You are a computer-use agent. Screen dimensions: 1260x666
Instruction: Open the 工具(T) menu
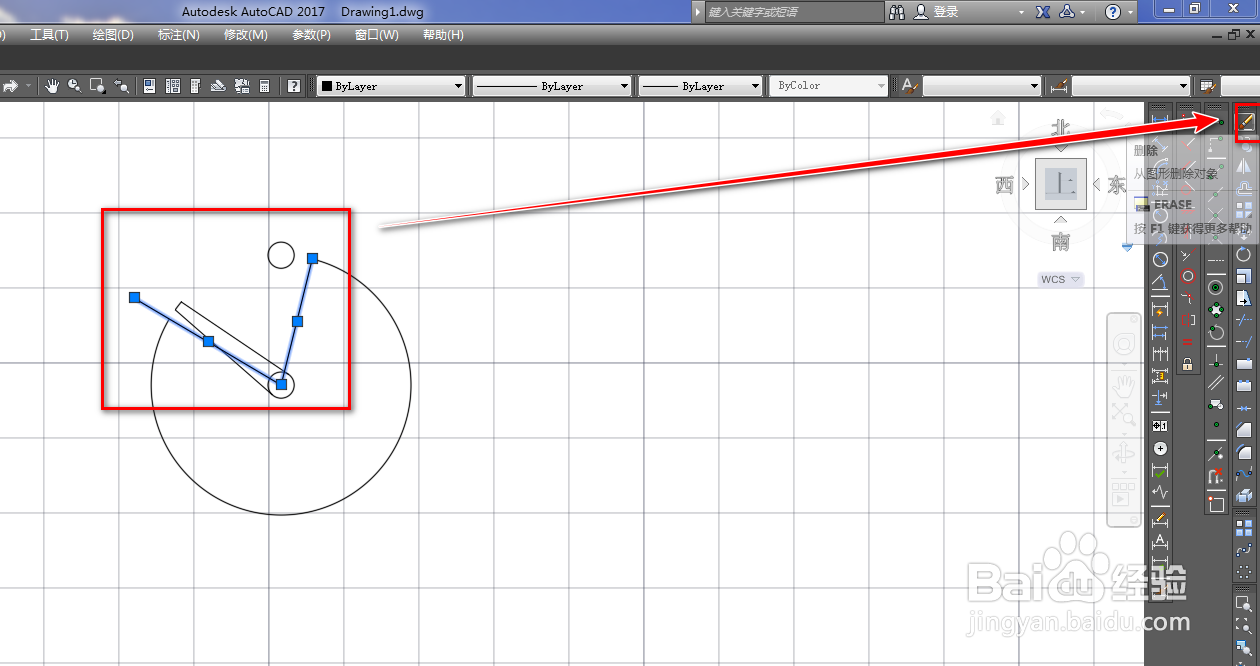[49, 35]
